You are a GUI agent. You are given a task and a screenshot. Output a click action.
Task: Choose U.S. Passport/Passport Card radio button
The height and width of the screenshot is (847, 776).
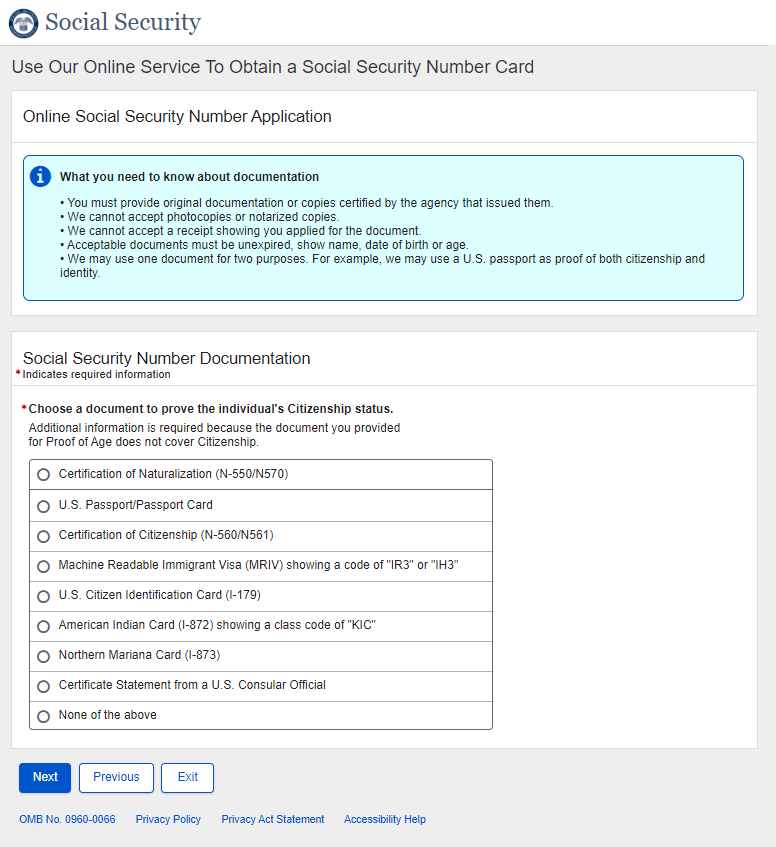point(43,506)
